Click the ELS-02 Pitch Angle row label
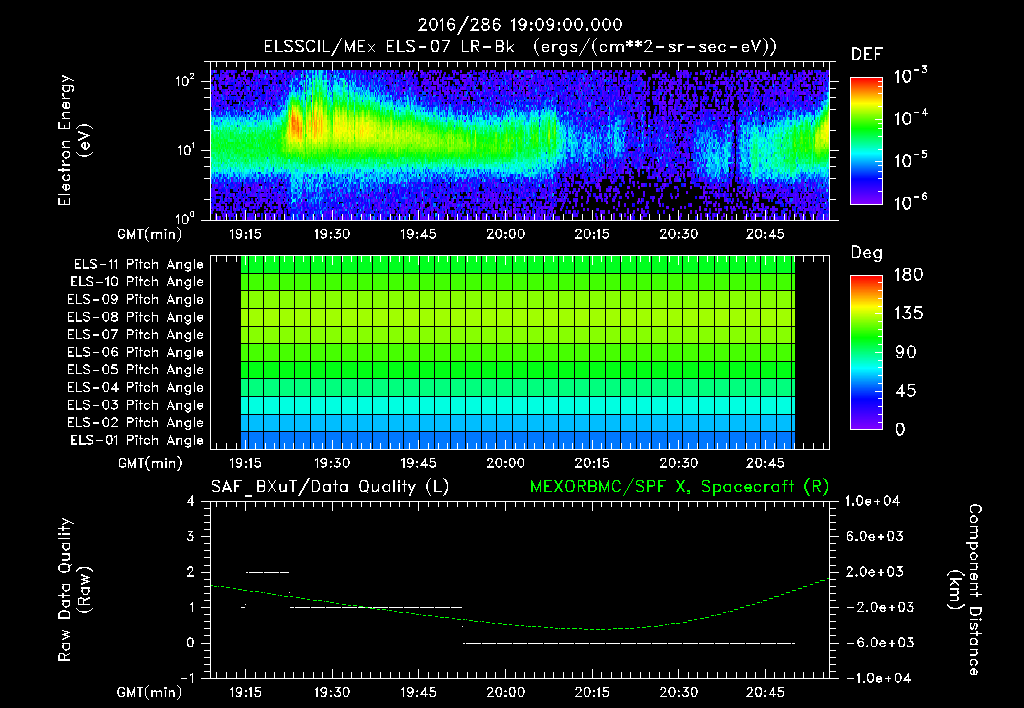 click(136, 423)
